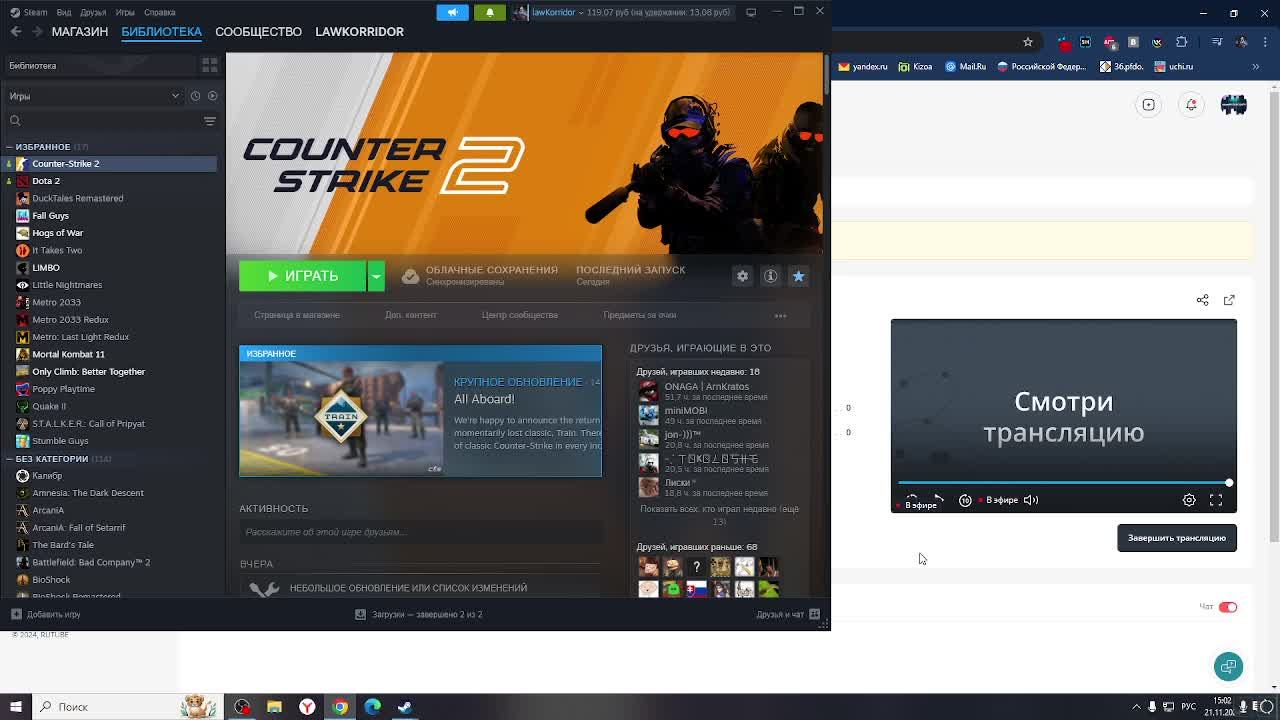This screenshot has height=720, width=1280.
Task: Click stream progress bar handle
Action: 1229,483
